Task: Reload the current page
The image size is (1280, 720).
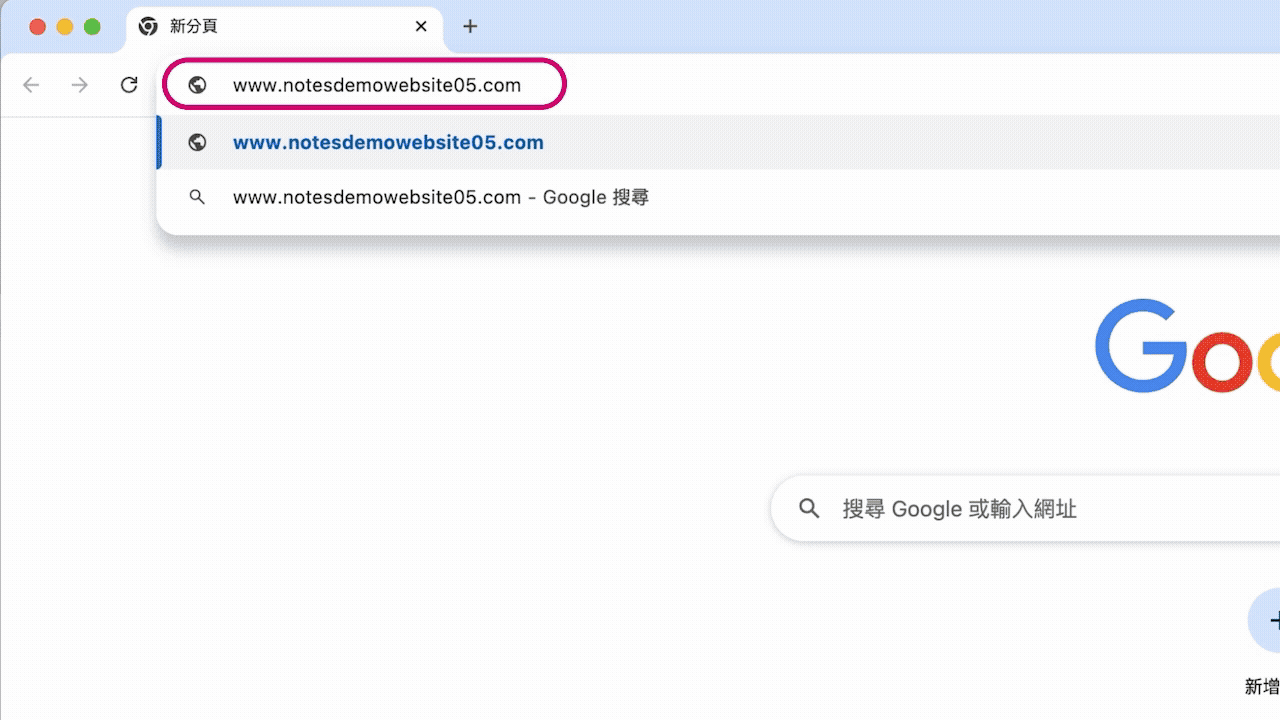Action: click(129, 85)
